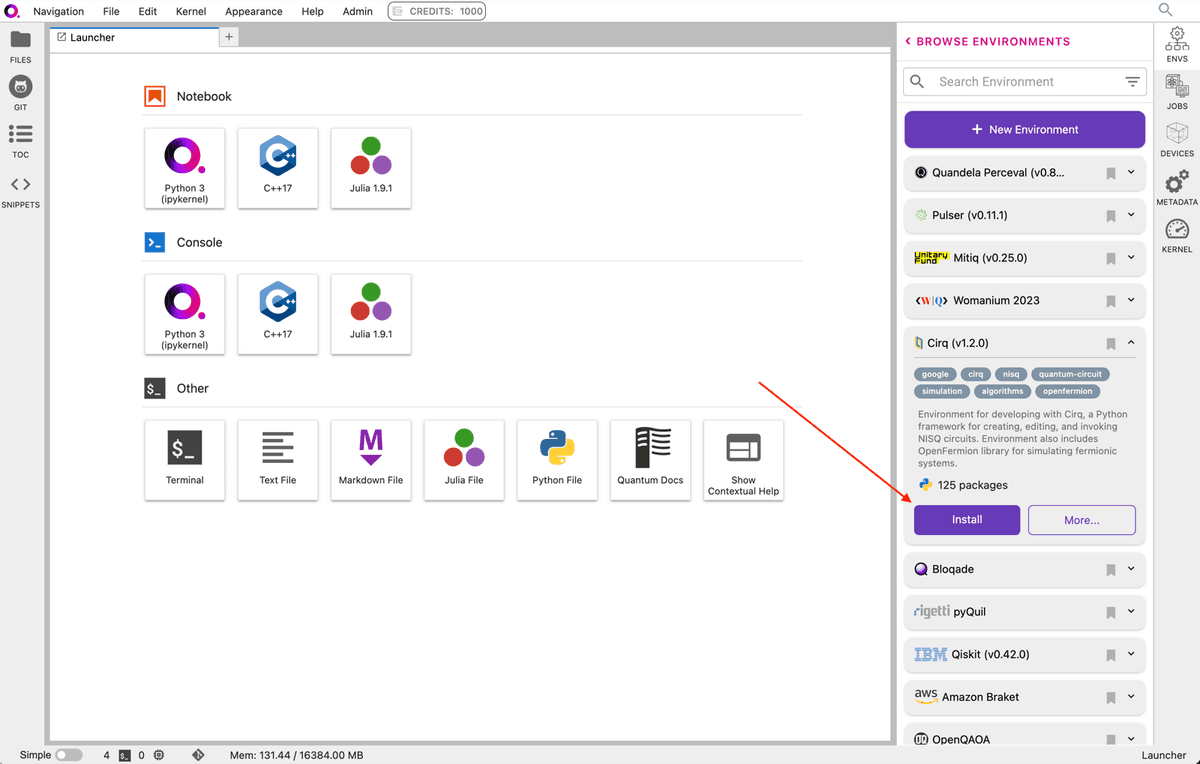Show Contextual Help
Image resolution: width=1200 pixels, height=764 pixels.
pos(743,460)
